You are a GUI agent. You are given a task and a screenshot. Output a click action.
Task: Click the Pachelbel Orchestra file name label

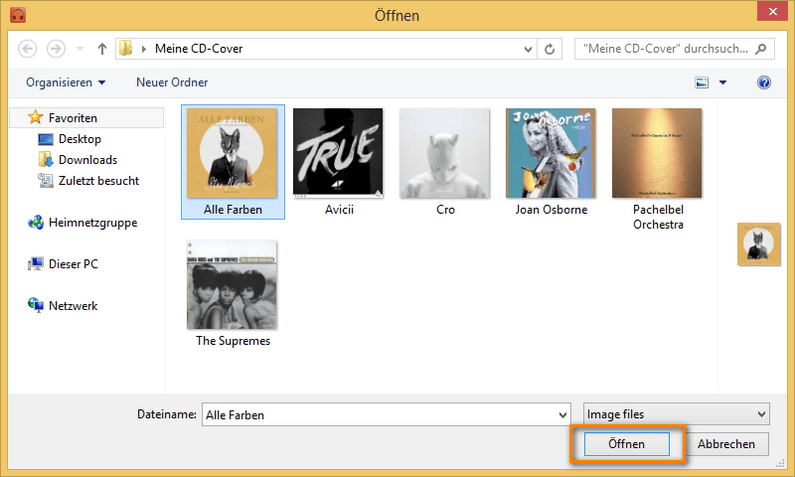[658, 217]
